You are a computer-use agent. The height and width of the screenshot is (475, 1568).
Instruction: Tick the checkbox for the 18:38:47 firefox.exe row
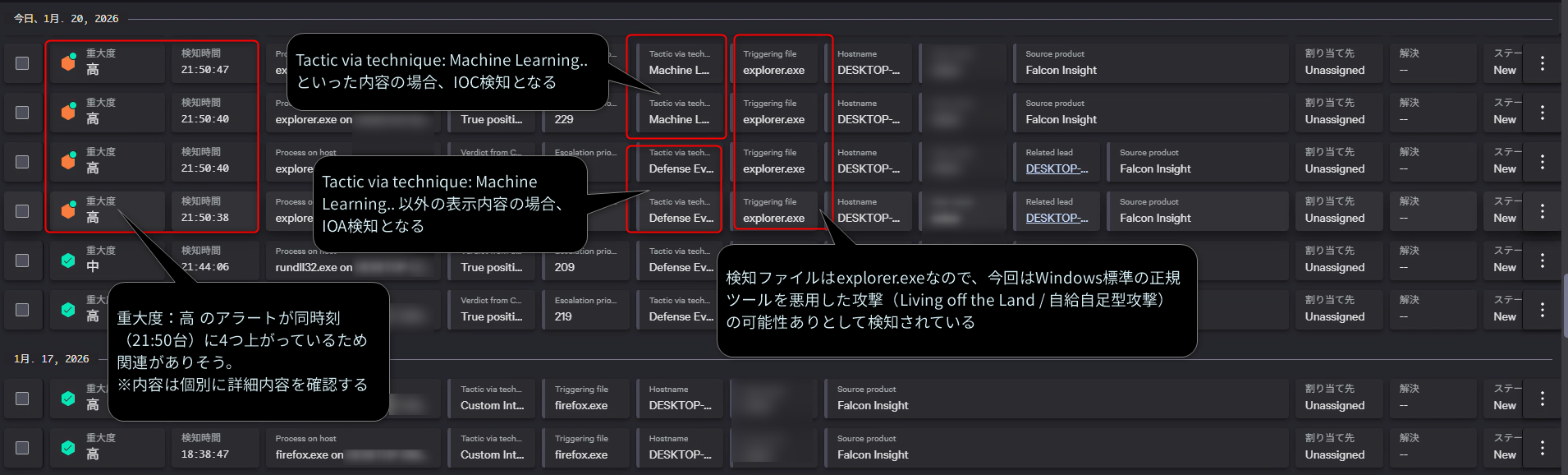pos(22,447)
